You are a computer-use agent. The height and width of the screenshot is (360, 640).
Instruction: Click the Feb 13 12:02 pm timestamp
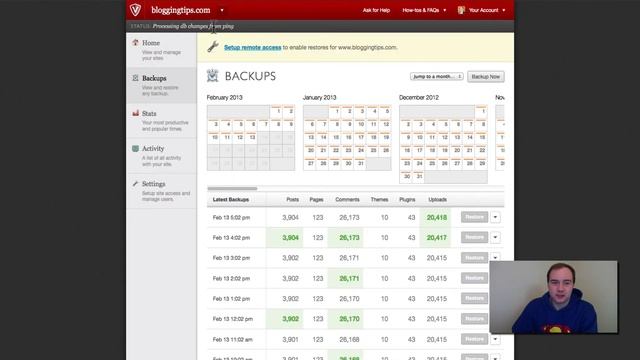point(233,319)
